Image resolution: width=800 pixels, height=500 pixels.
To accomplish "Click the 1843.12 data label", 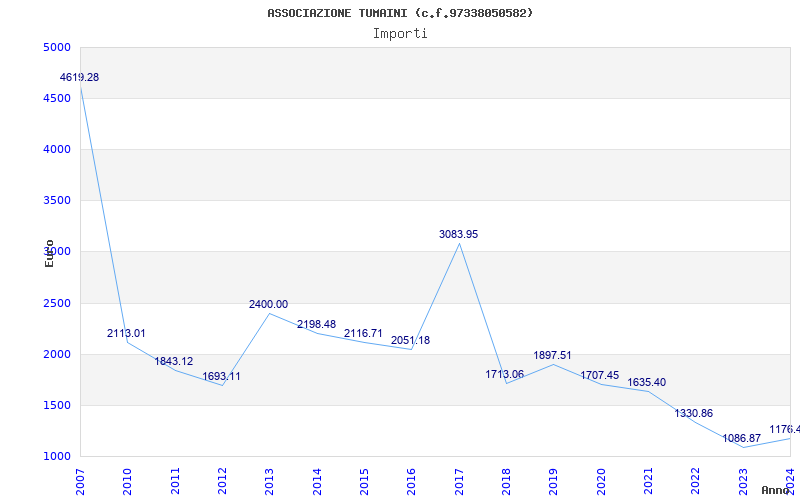I will tap(173, 361).
